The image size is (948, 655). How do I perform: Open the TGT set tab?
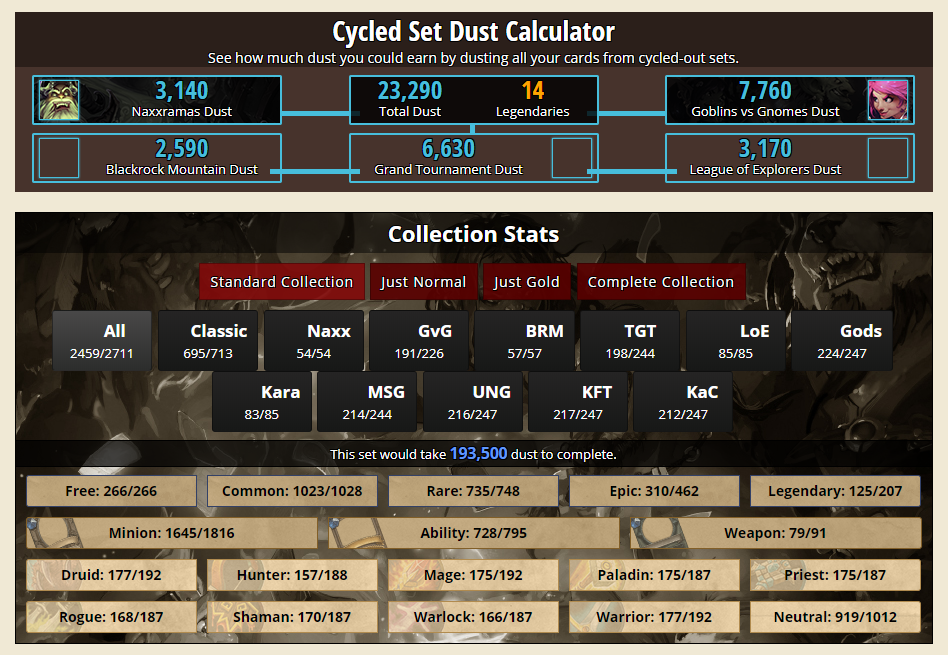pos(630,341)
